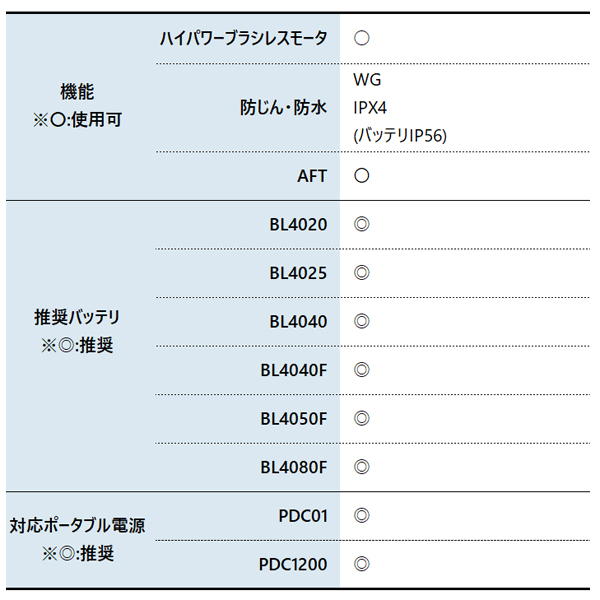Click the double circle for BL4040

click(x=362, y=321)
